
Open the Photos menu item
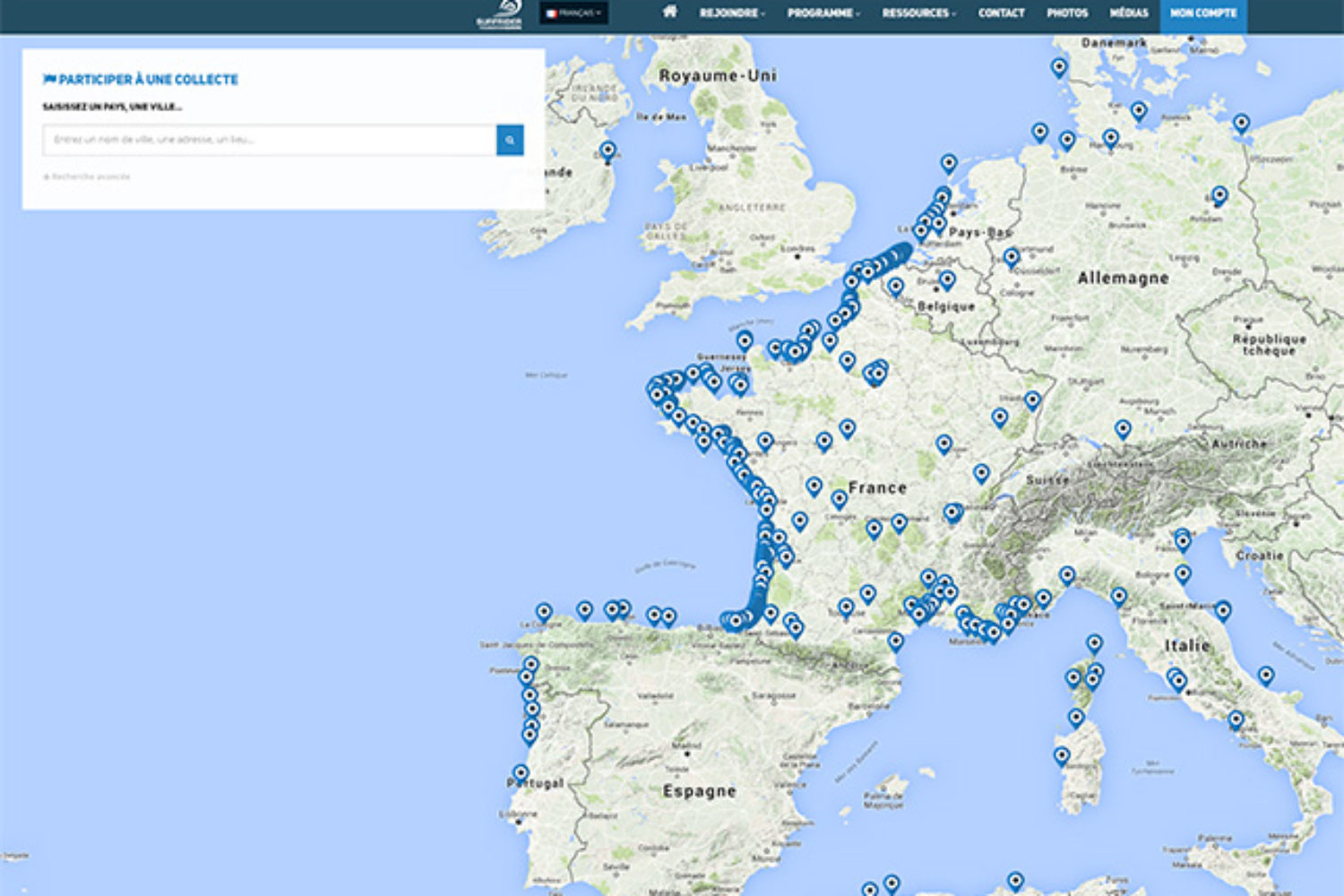tap(1067, 13)
